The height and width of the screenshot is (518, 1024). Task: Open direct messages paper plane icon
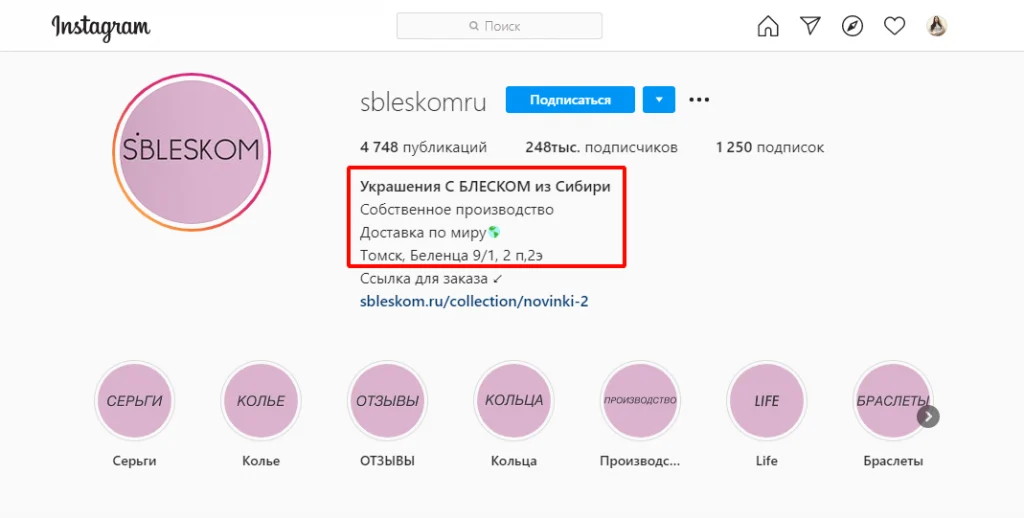coord(810,26)
